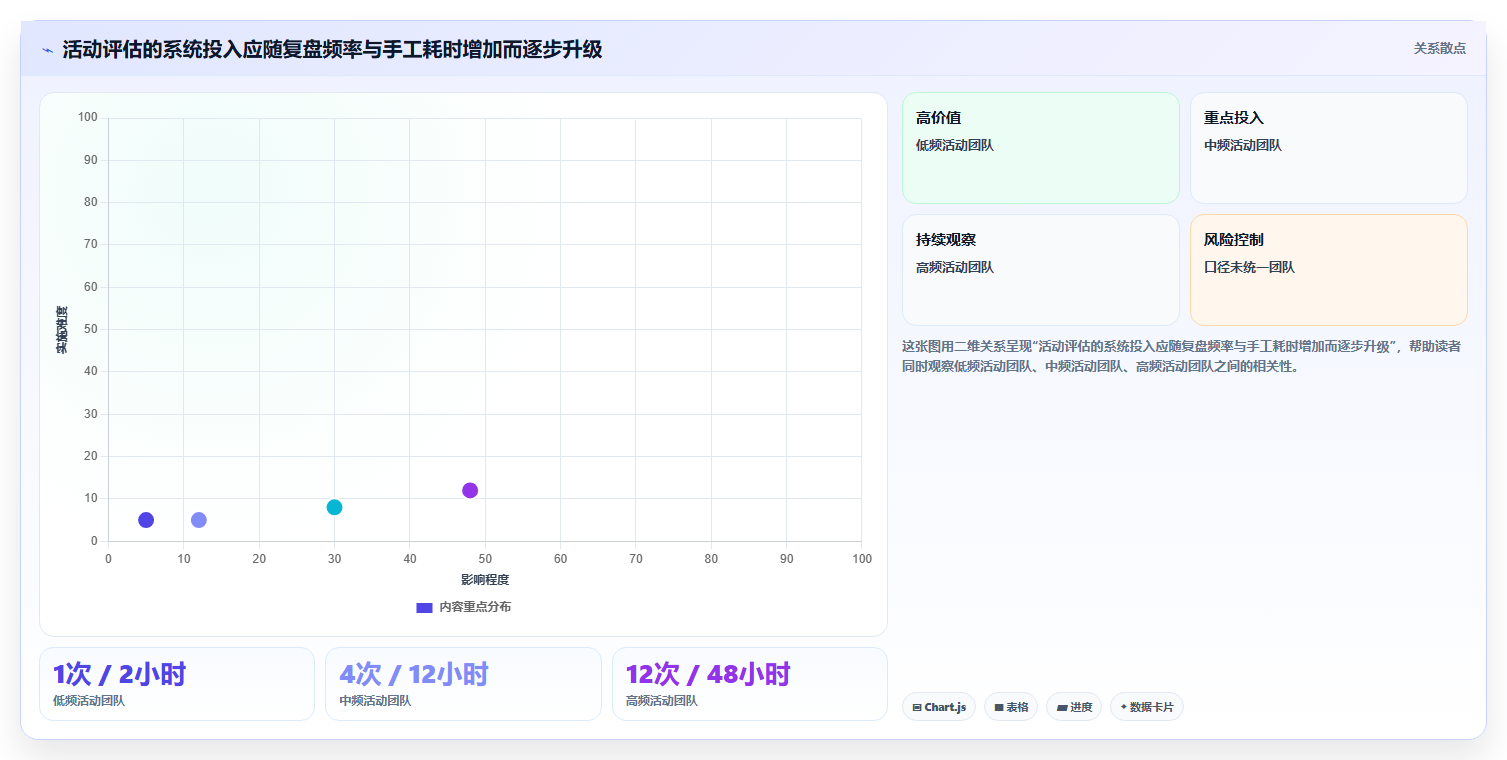Click the lightning icon beside the title

47,50
